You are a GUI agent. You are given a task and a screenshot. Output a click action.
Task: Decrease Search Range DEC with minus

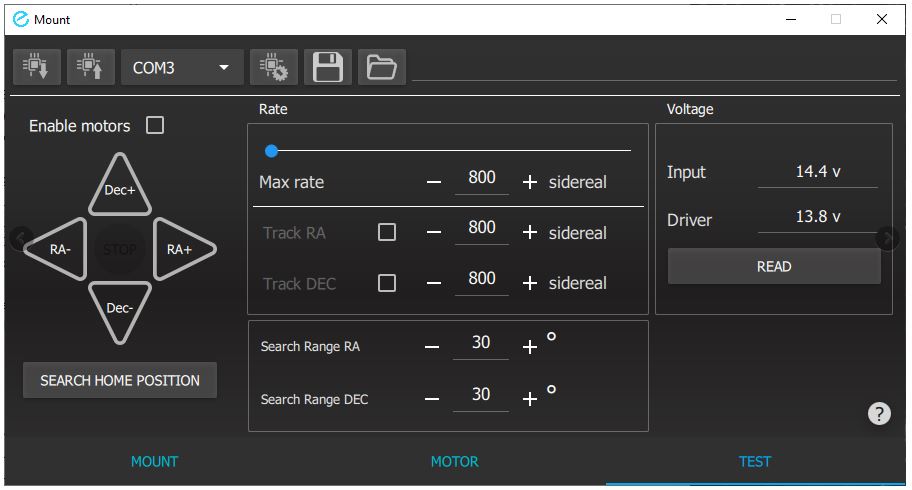pyautogui.click(x=432, y=399)
